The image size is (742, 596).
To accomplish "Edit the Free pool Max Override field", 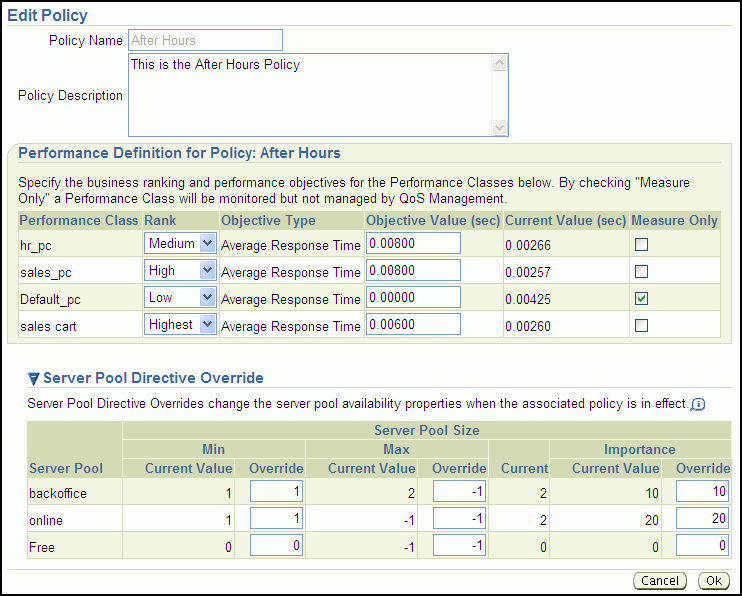I will tap(459, 545).
